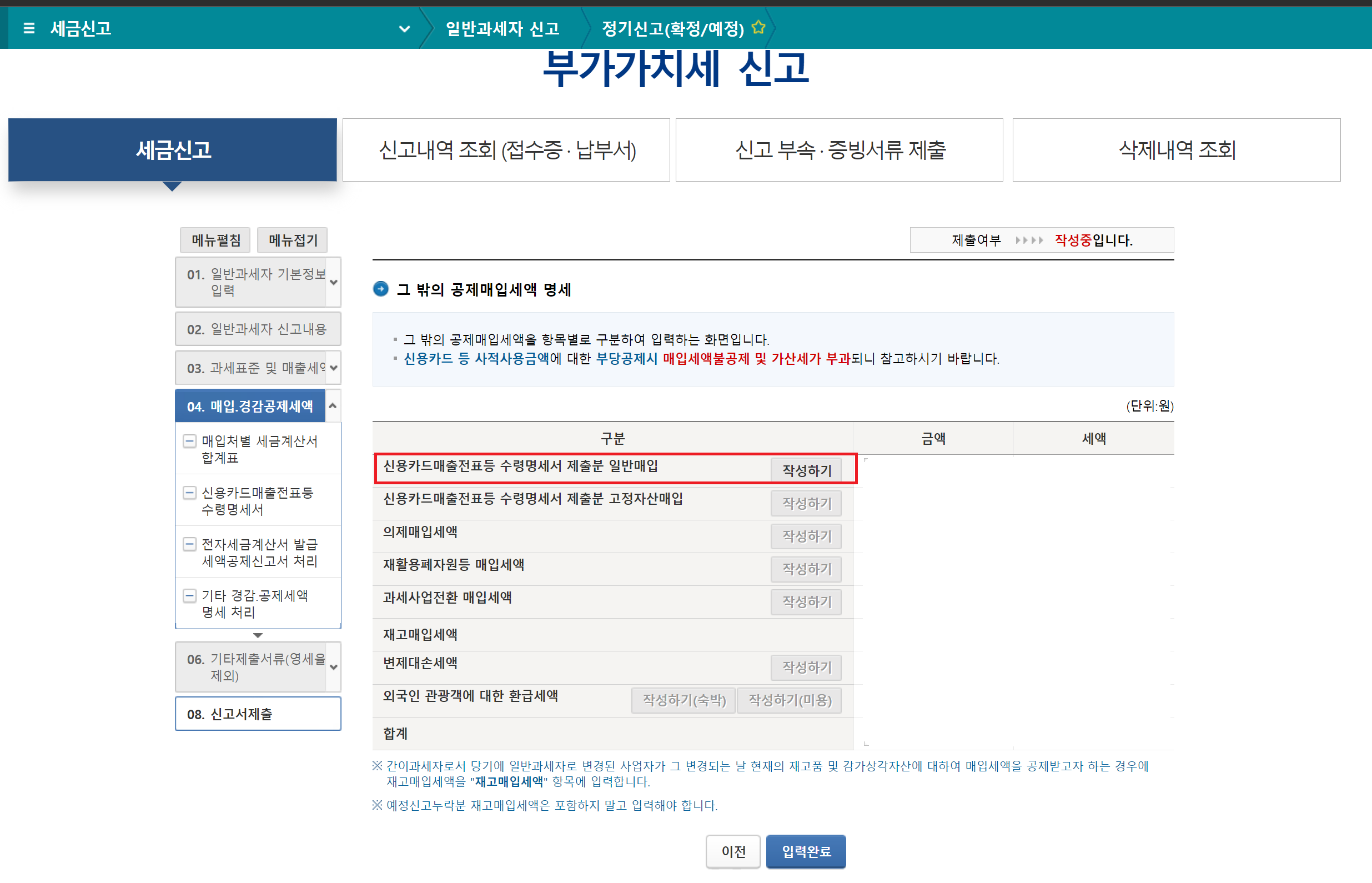Open menu 06 기타제출서류(영세율 제외)
The width and height of the screenshot is (1372, 883).
point(250,667)
